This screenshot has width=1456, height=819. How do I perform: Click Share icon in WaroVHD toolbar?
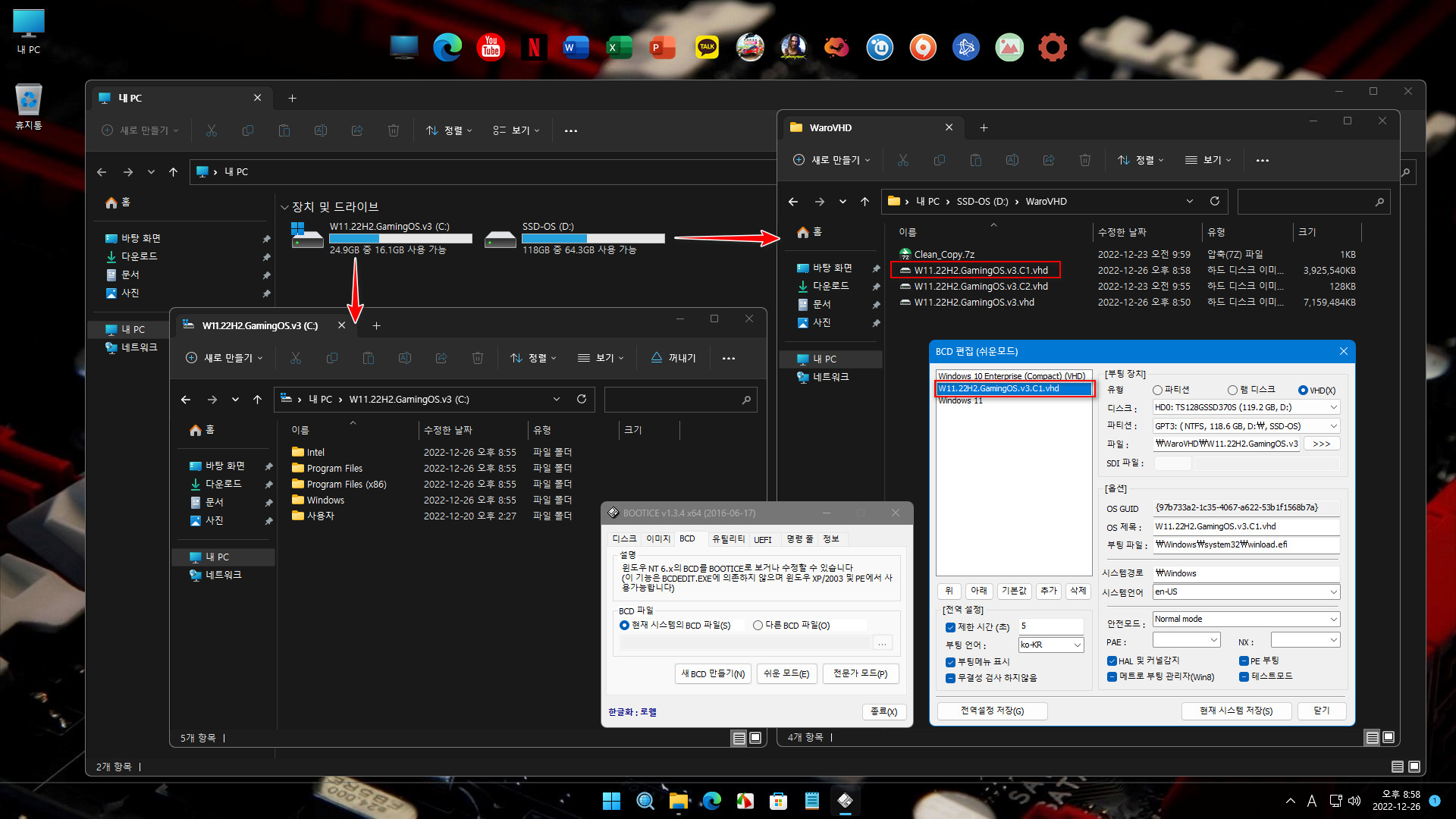point(1049,160)
